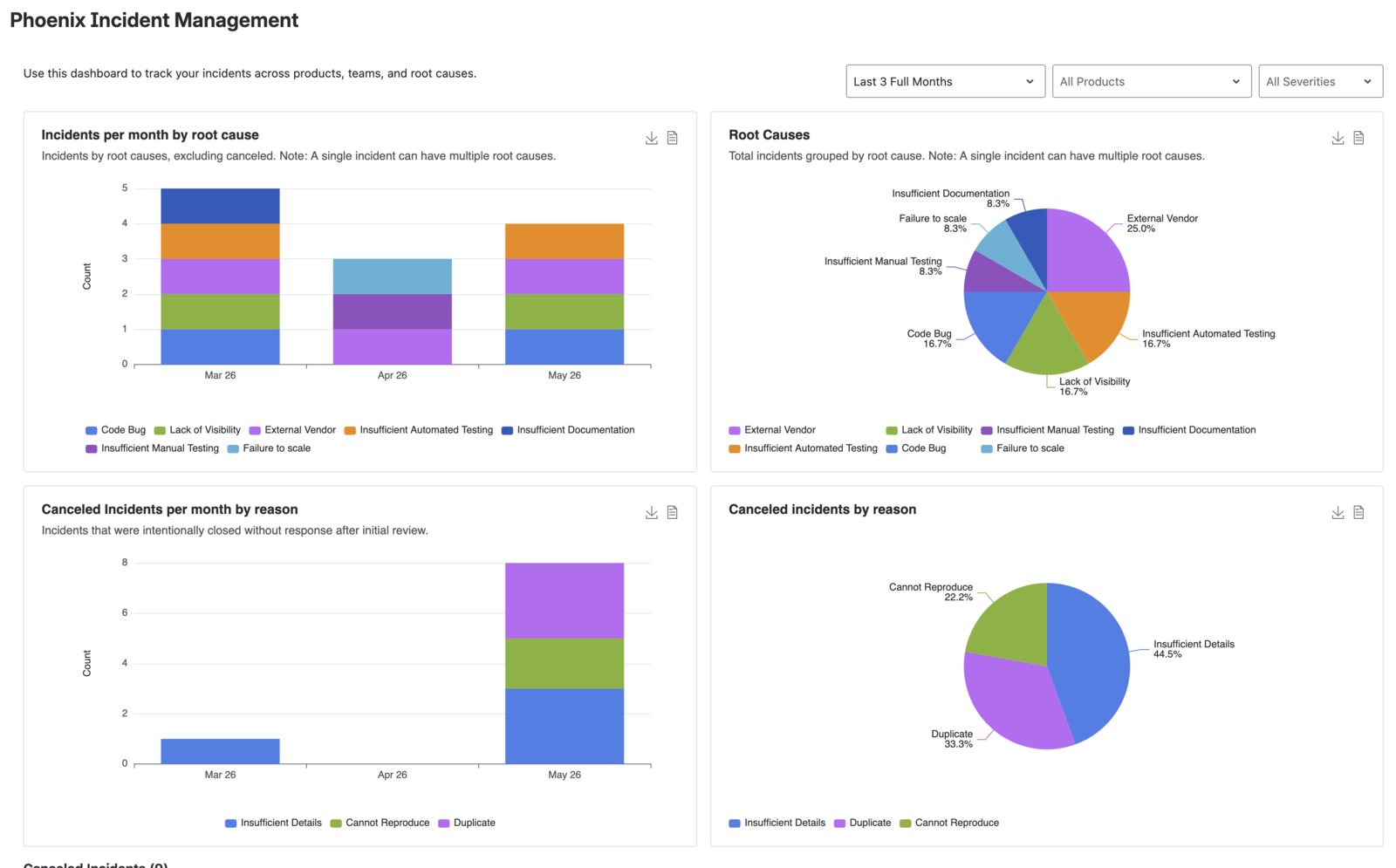This screenshot has height=868, width=1396.
Task: Click the External Vendor pie slice
Action: pos(1085,253)
